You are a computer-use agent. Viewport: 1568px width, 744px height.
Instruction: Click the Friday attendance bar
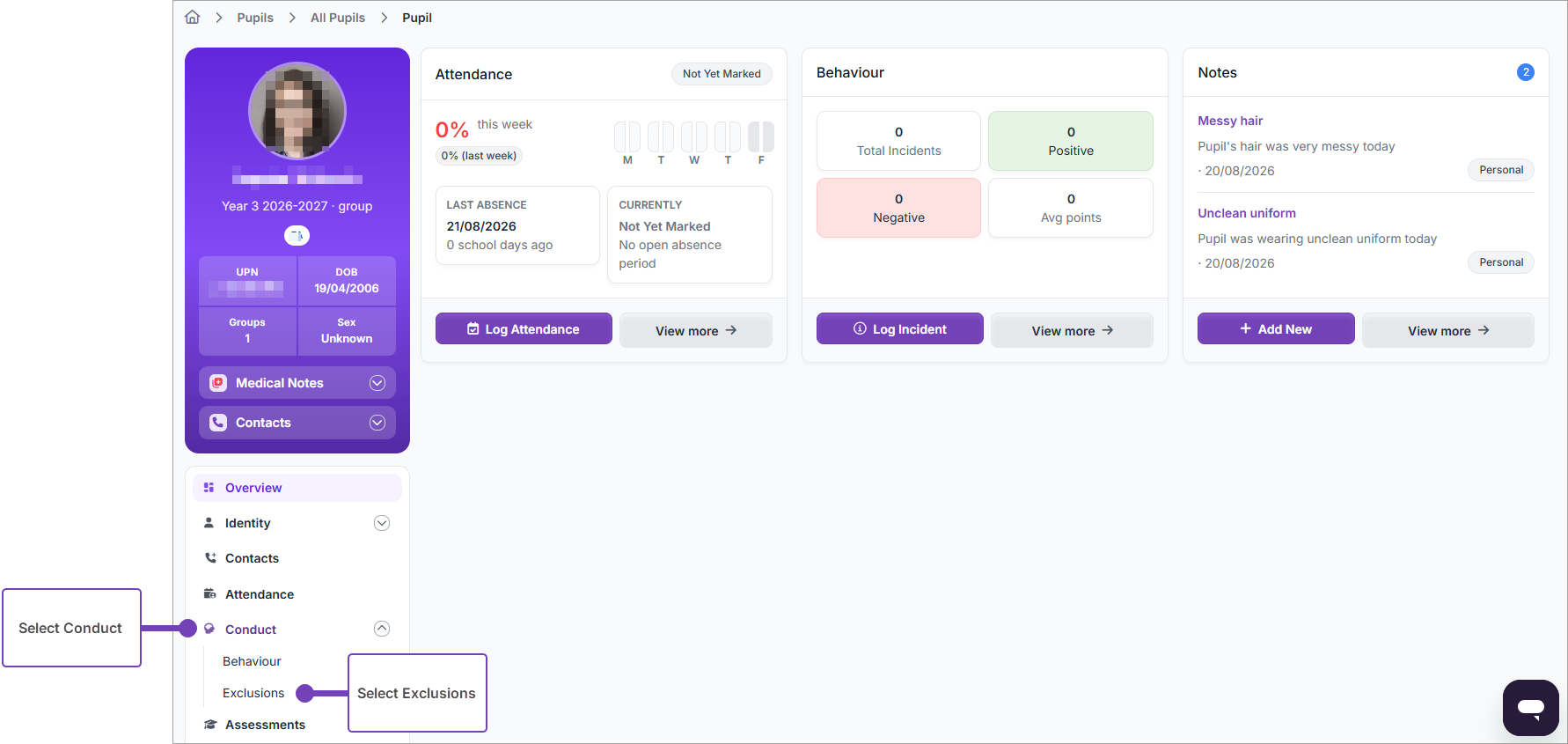(761, 136)
